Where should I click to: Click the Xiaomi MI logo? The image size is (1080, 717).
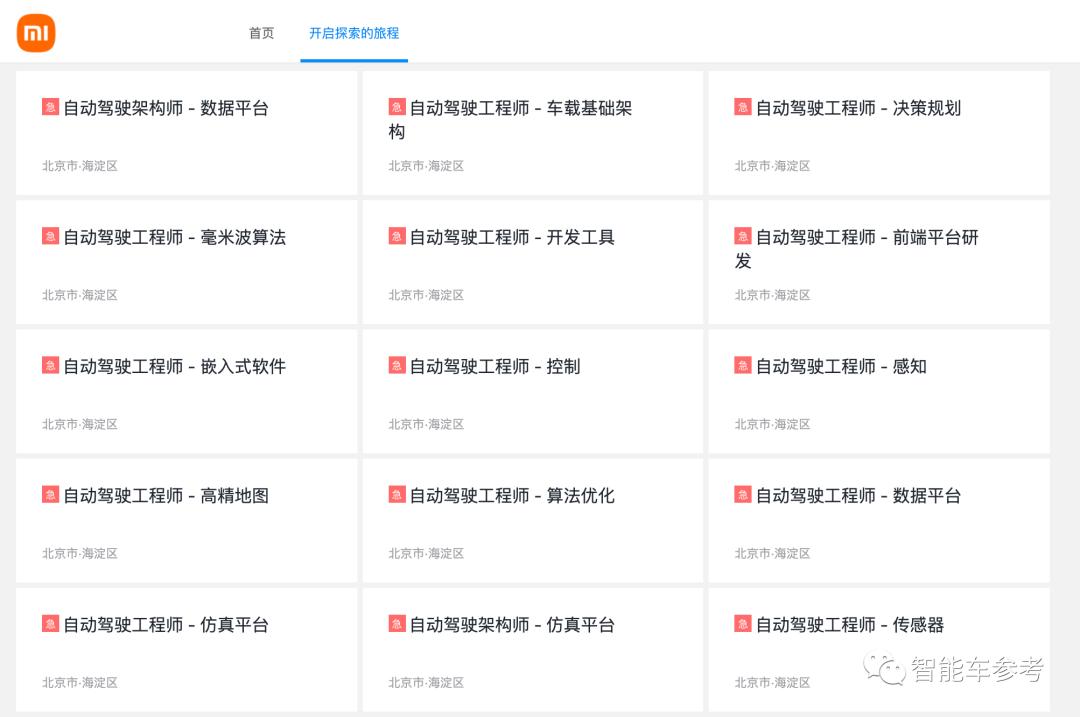(x=36, y=32)
